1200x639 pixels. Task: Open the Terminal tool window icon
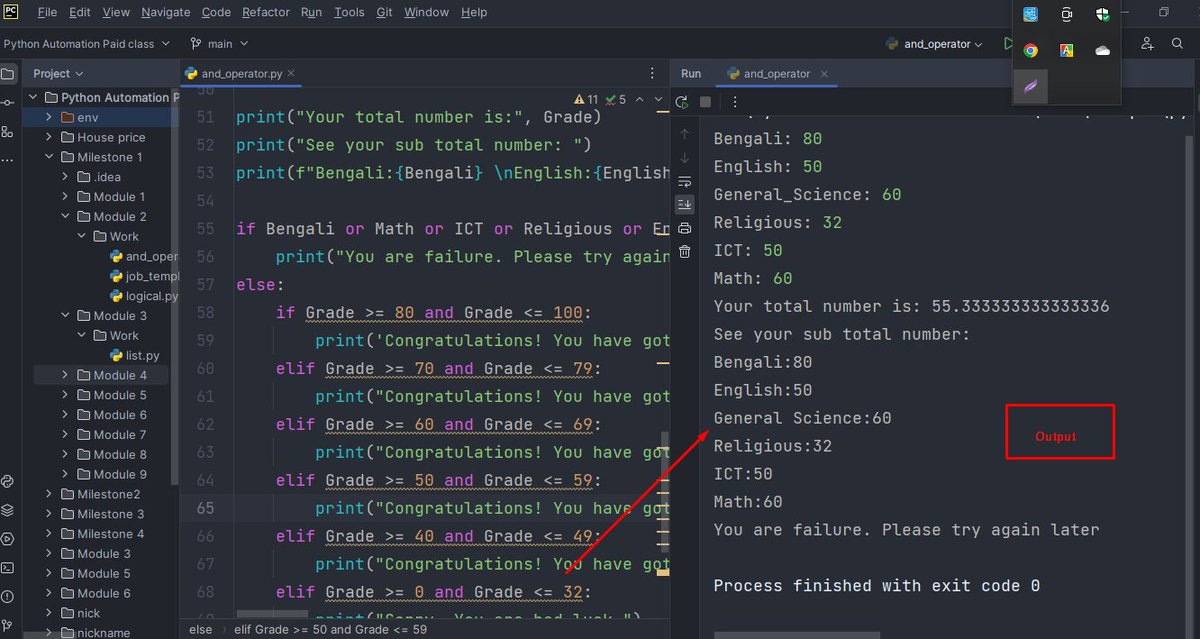coord(8,568)
